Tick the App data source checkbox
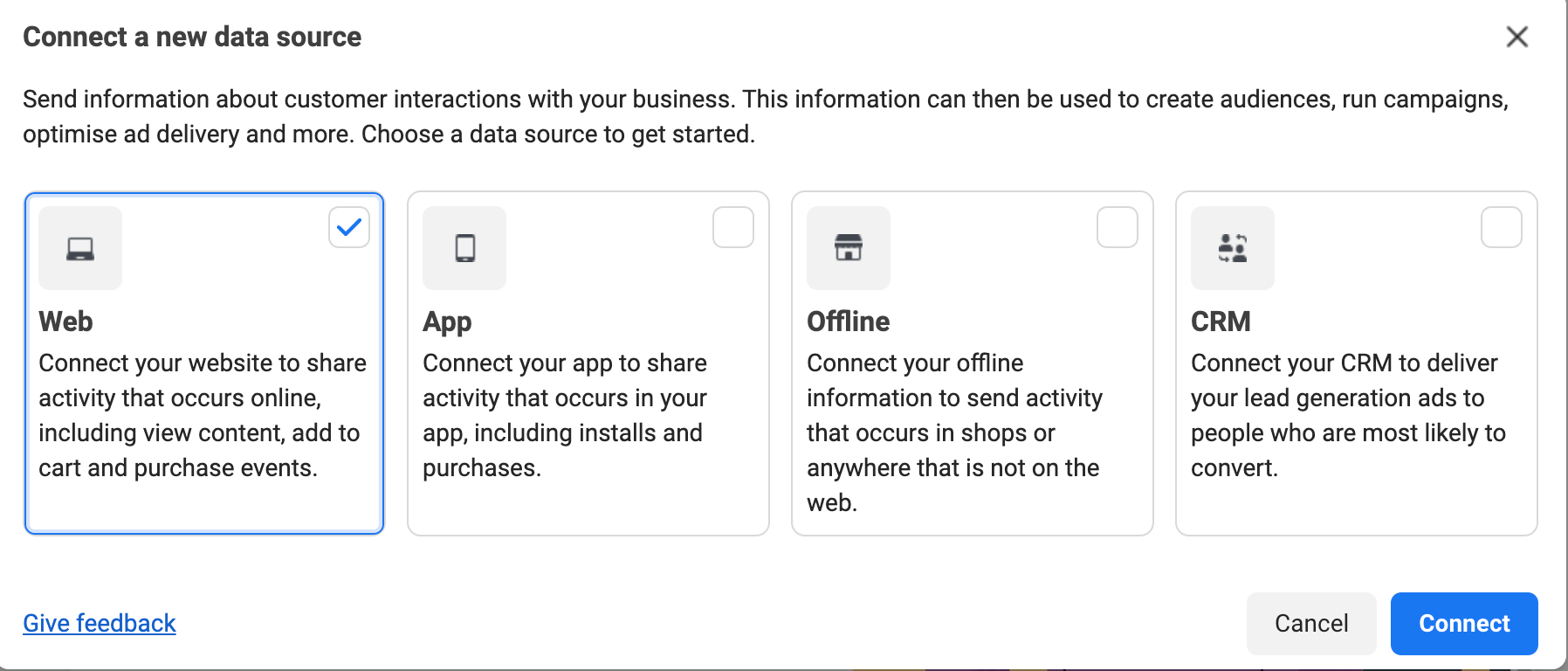 (x=733, y=227)
